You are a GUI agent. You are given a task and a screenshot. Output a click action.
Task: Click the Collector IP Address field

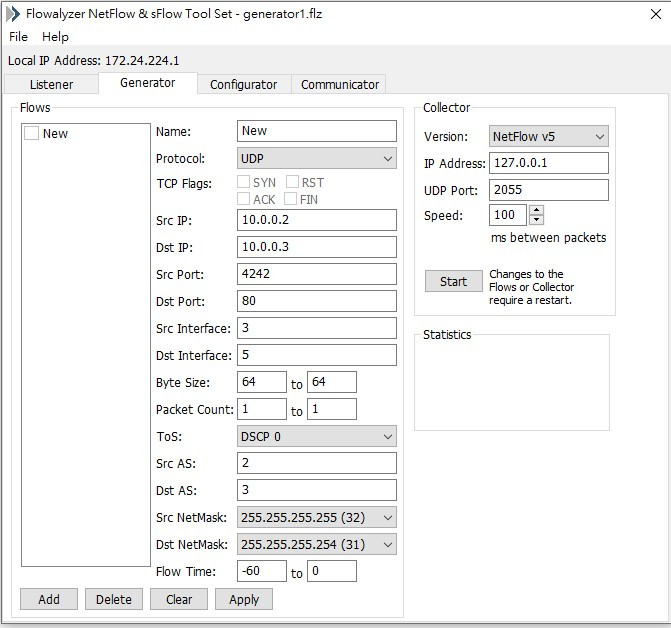pos(549,163)
